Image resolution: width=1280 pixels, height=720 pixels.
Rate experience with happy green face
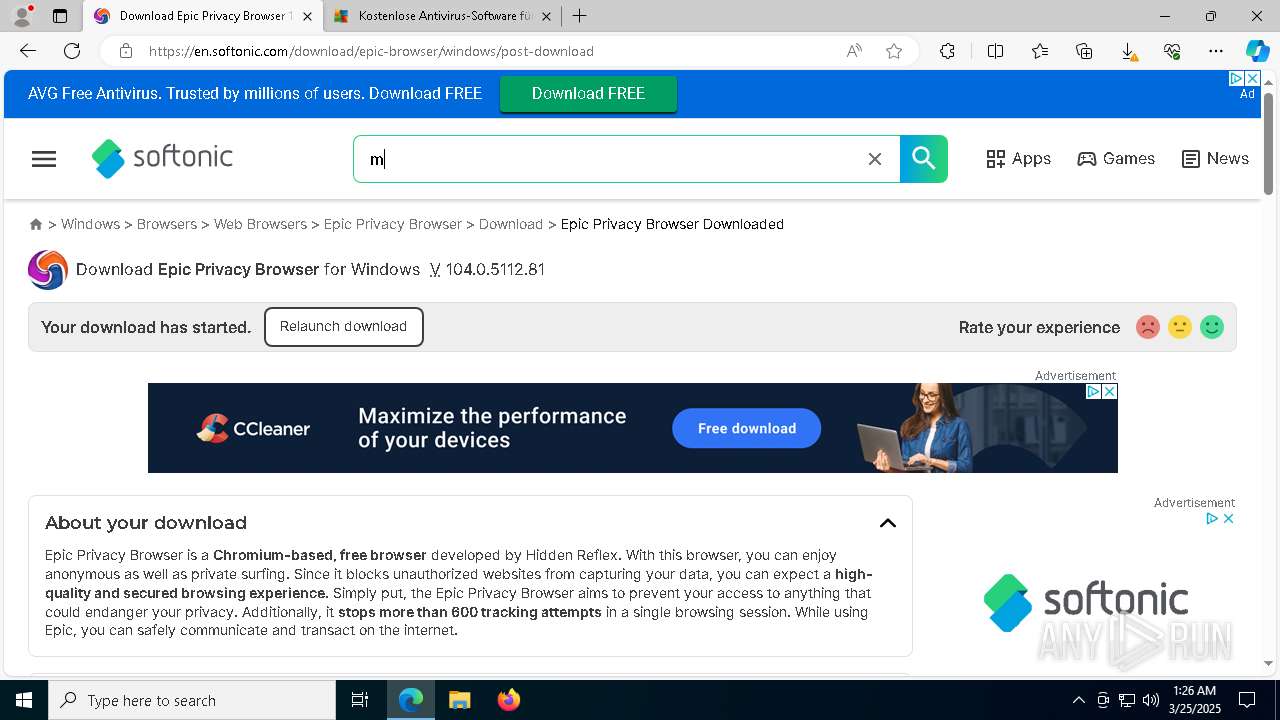coord(1212,327)
